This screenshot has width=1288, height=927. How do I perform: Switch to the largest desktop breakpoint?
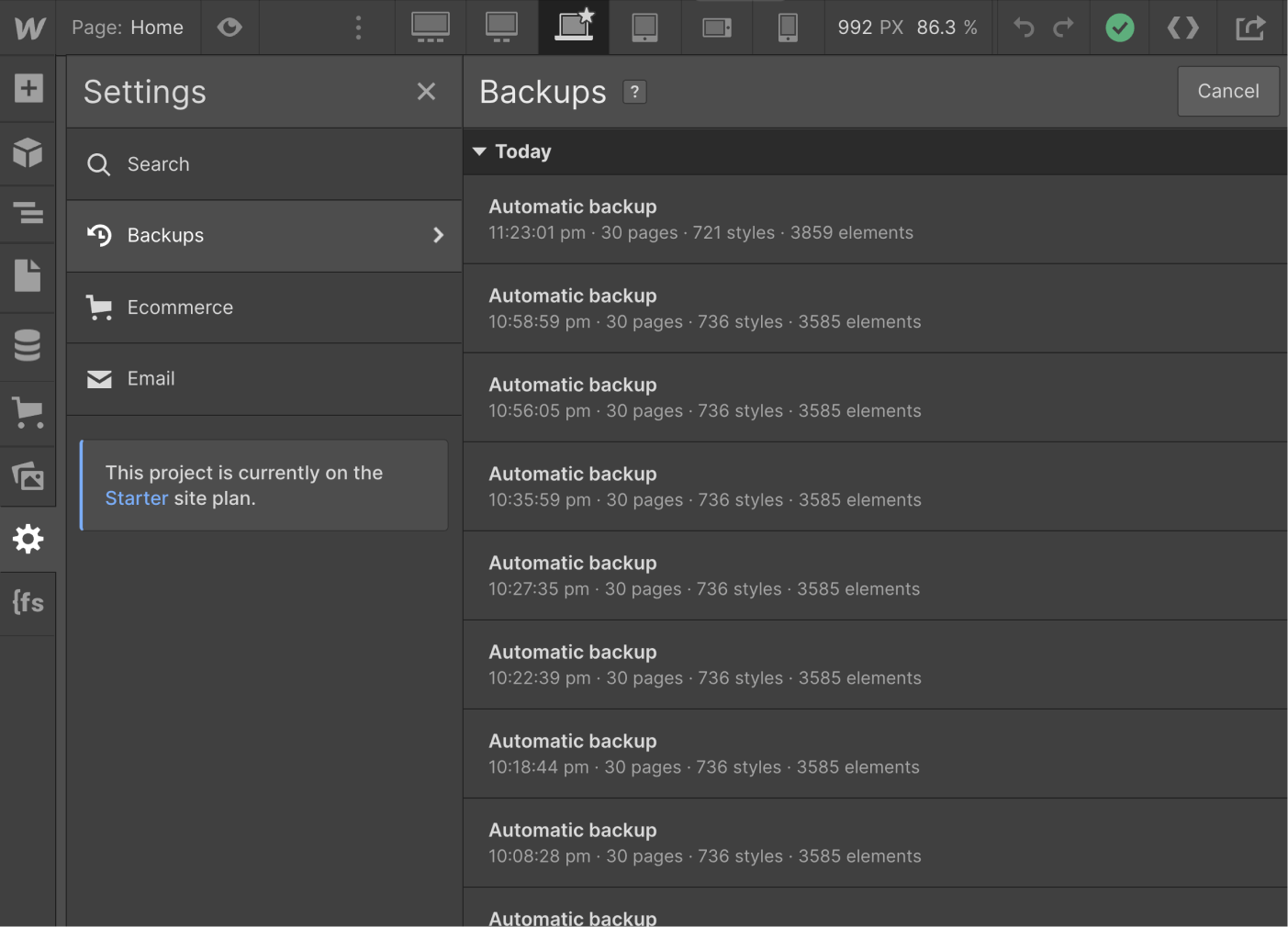pyautogui.click(x=430, y=28)
